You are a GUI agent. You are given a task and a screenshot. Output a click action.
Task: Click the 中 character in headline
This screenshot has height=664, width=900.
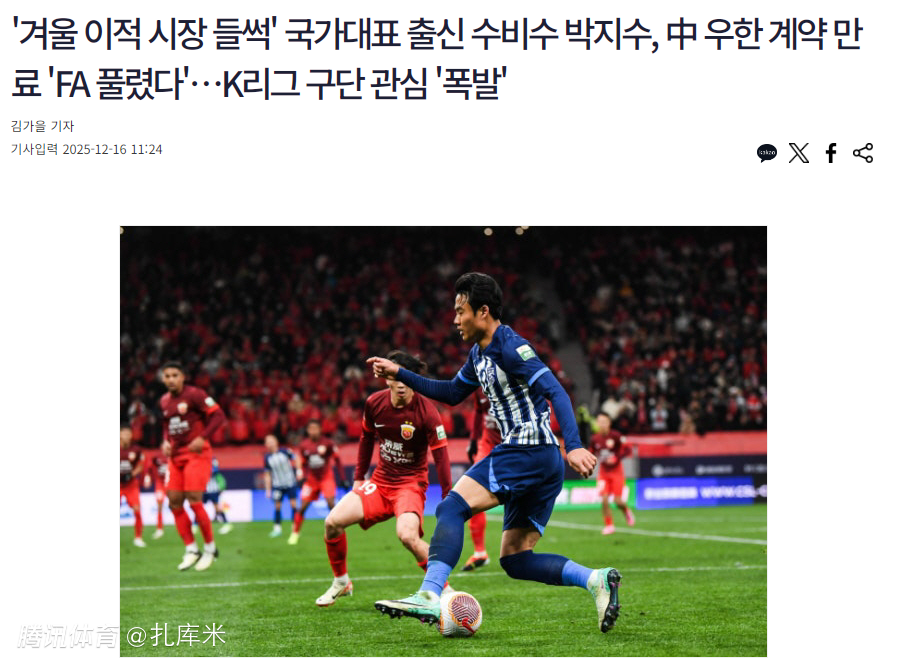tap(682, 33)
